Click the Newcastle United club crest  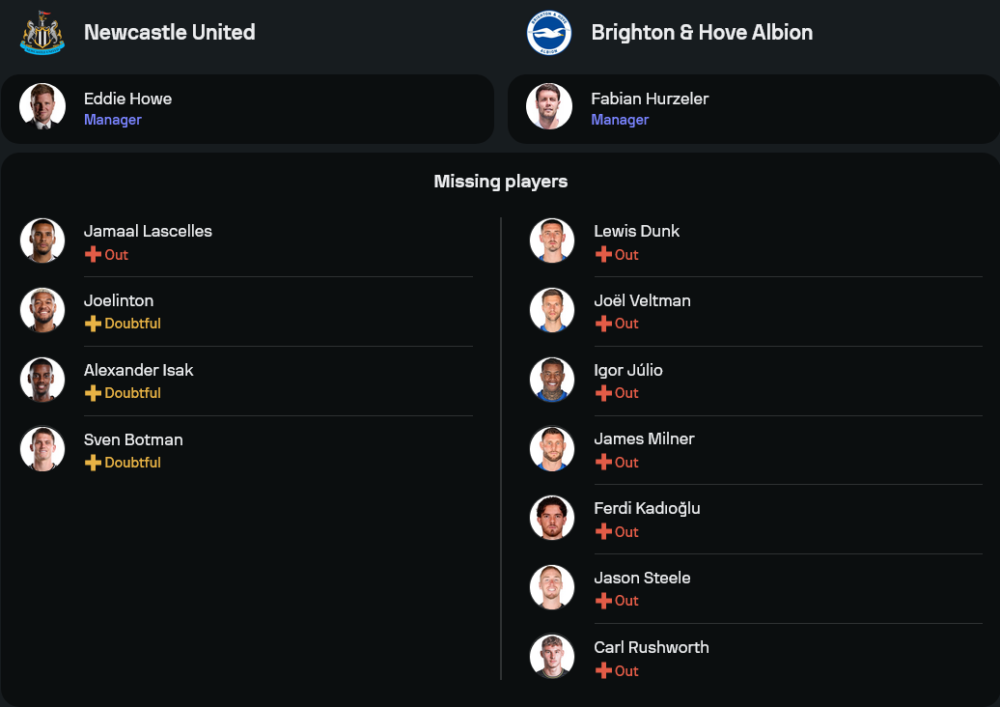tap(42, 32)
